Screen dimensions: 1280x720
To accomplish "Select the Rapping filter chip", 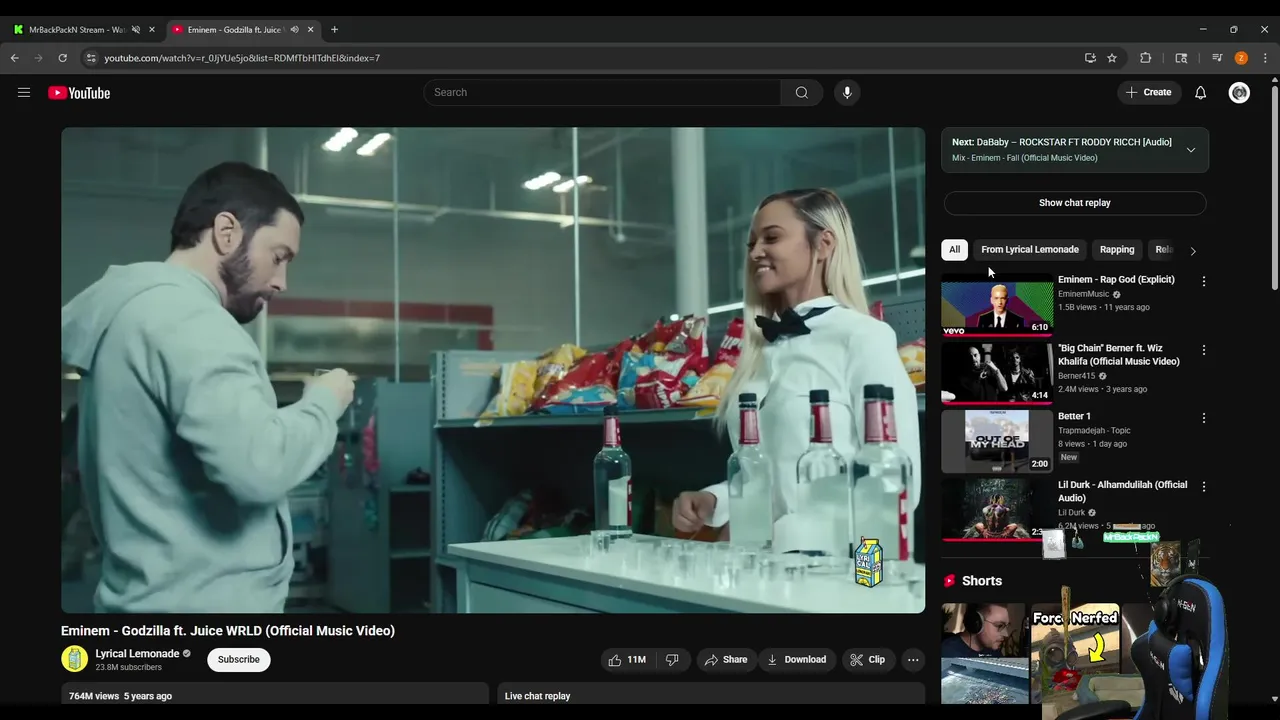I will coord(1117,250).
